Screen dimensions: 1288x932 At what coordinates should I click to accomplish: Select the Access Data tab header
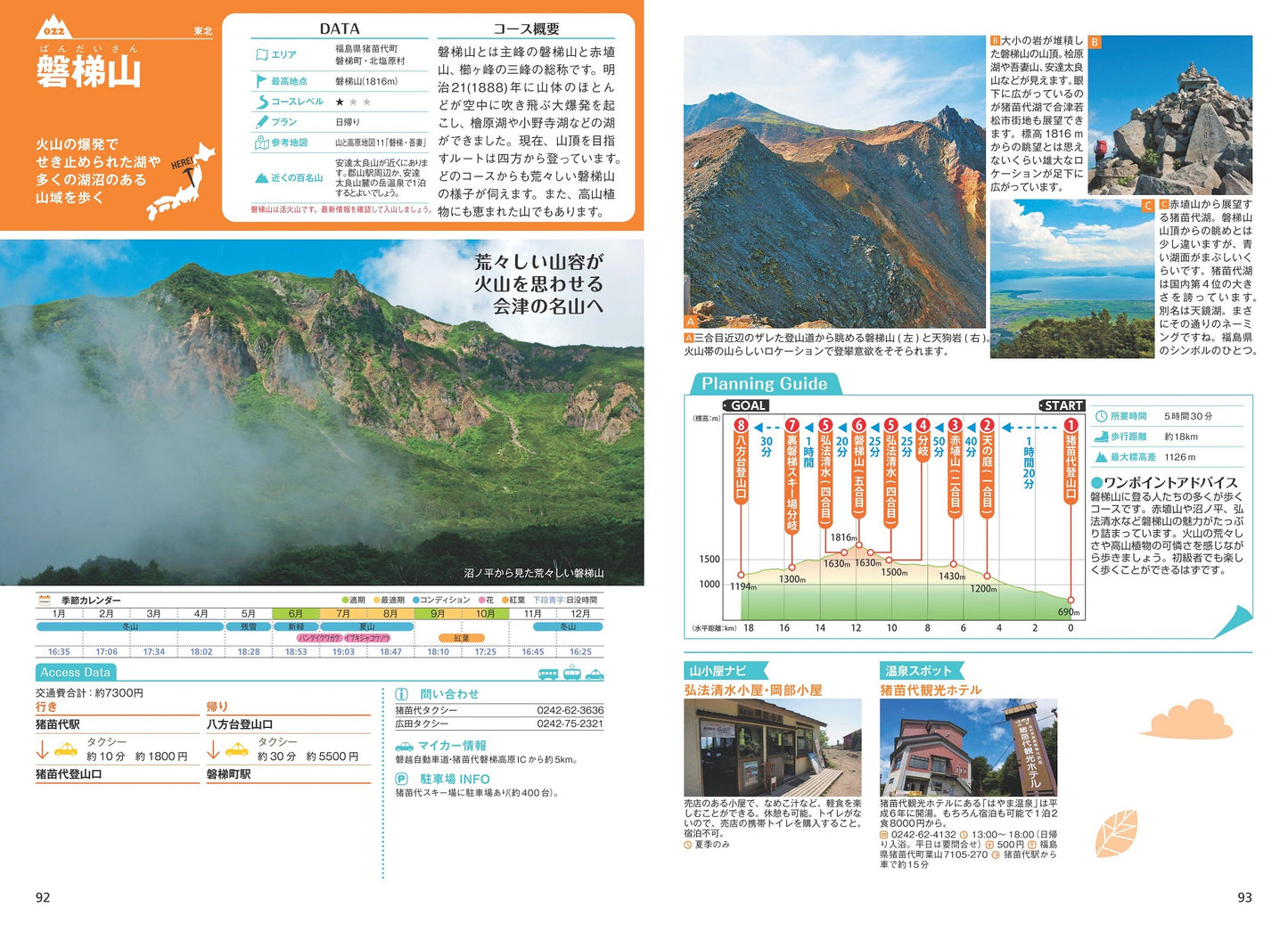(76, 673)
